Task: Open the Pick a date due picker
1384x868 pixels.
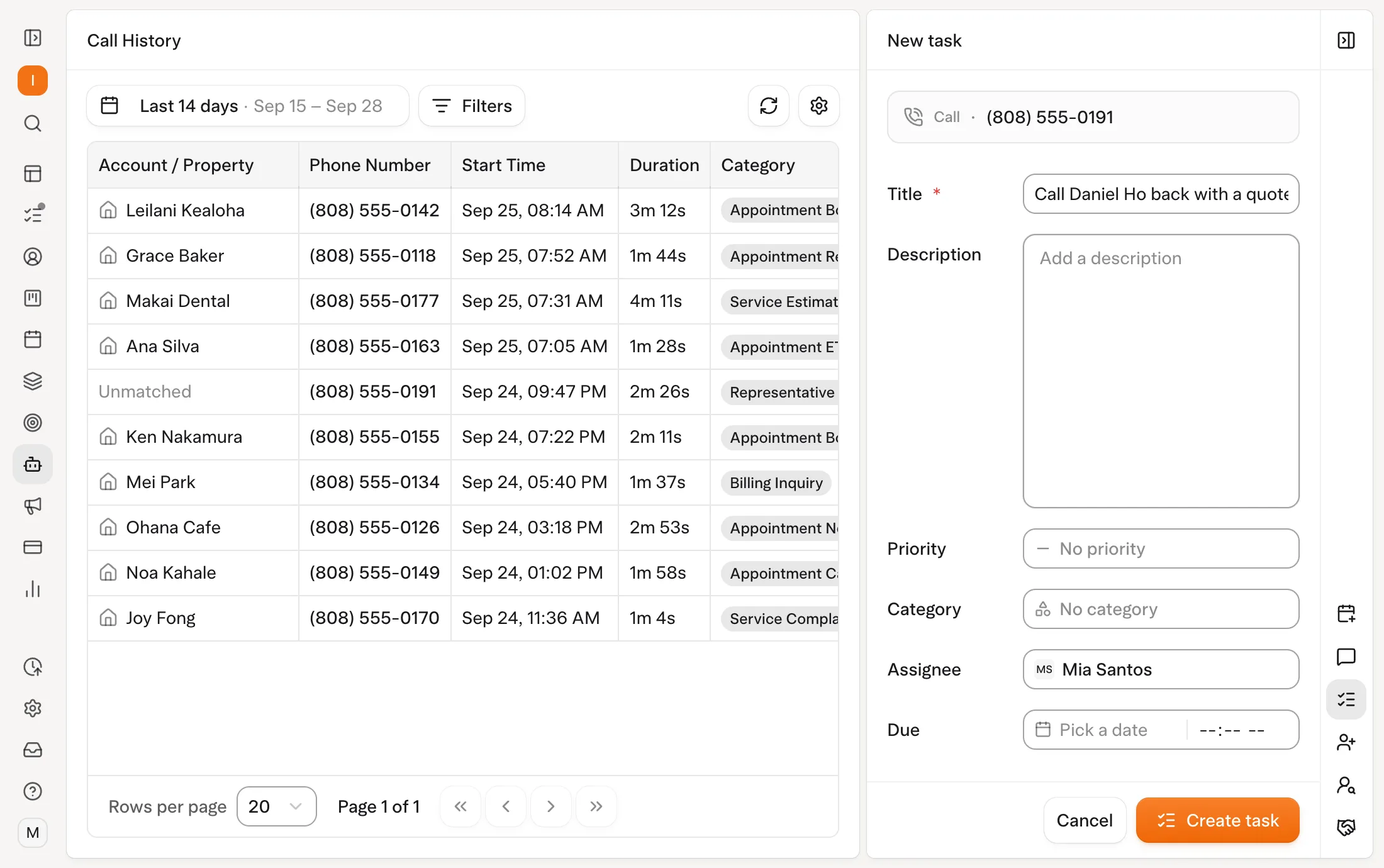Action: 1104,730
